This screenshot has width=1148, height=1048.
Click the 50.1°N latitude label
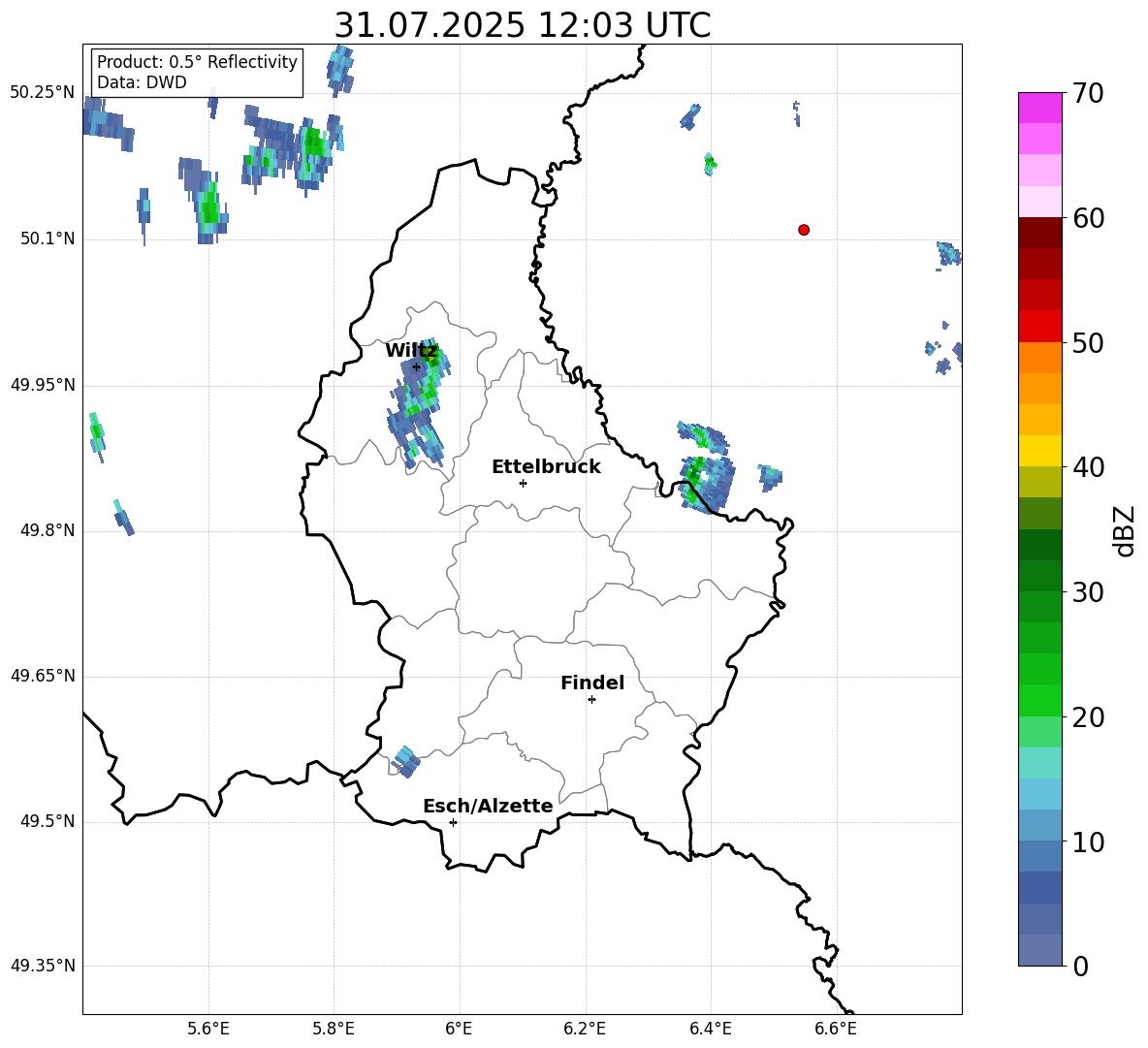[x=48, y=239]
